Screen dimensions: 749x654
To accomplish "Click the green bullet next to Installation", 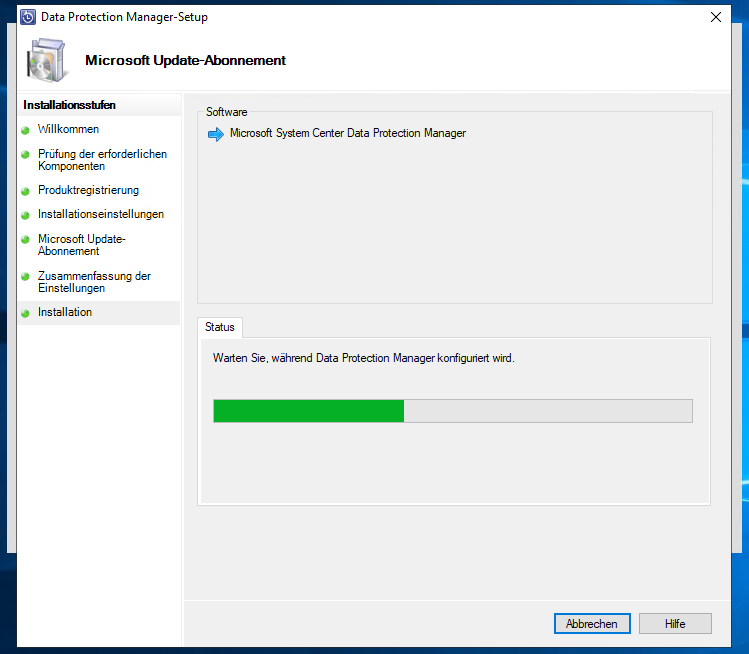I will tap(25, 313).
